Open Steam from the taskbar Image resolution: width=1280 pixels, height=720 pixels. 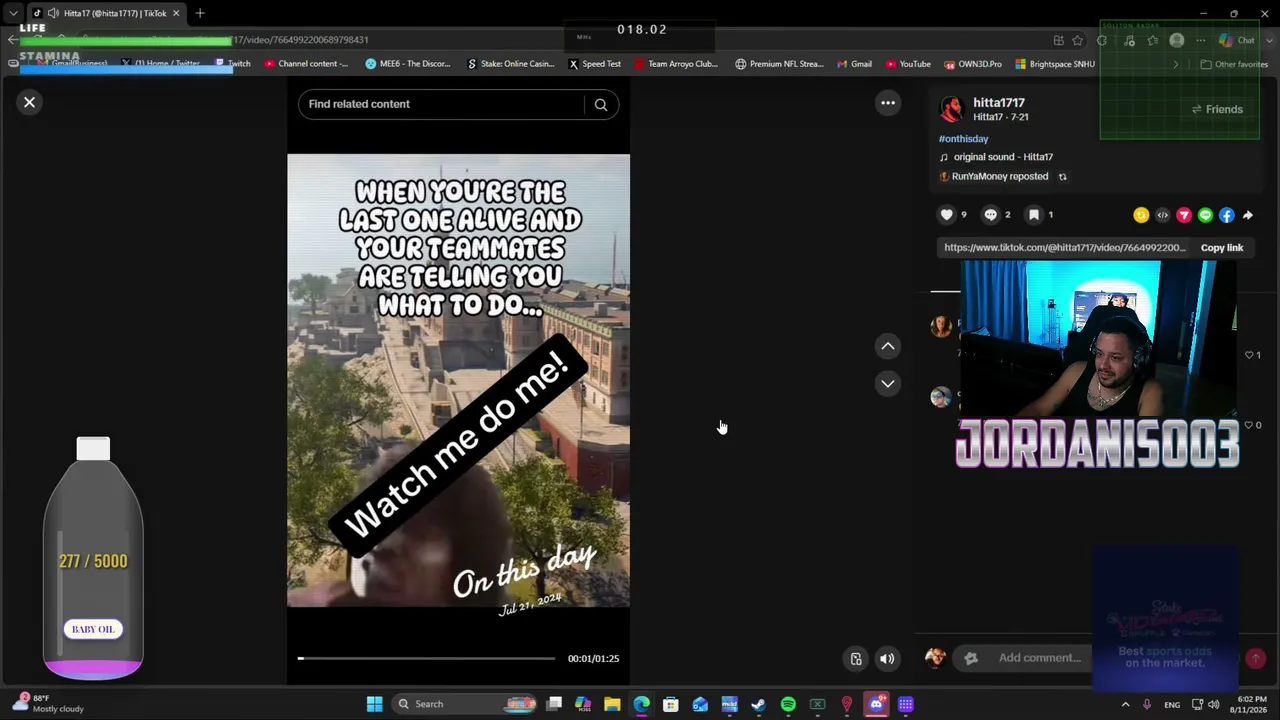pyautogui.click(x=758, y=704)
